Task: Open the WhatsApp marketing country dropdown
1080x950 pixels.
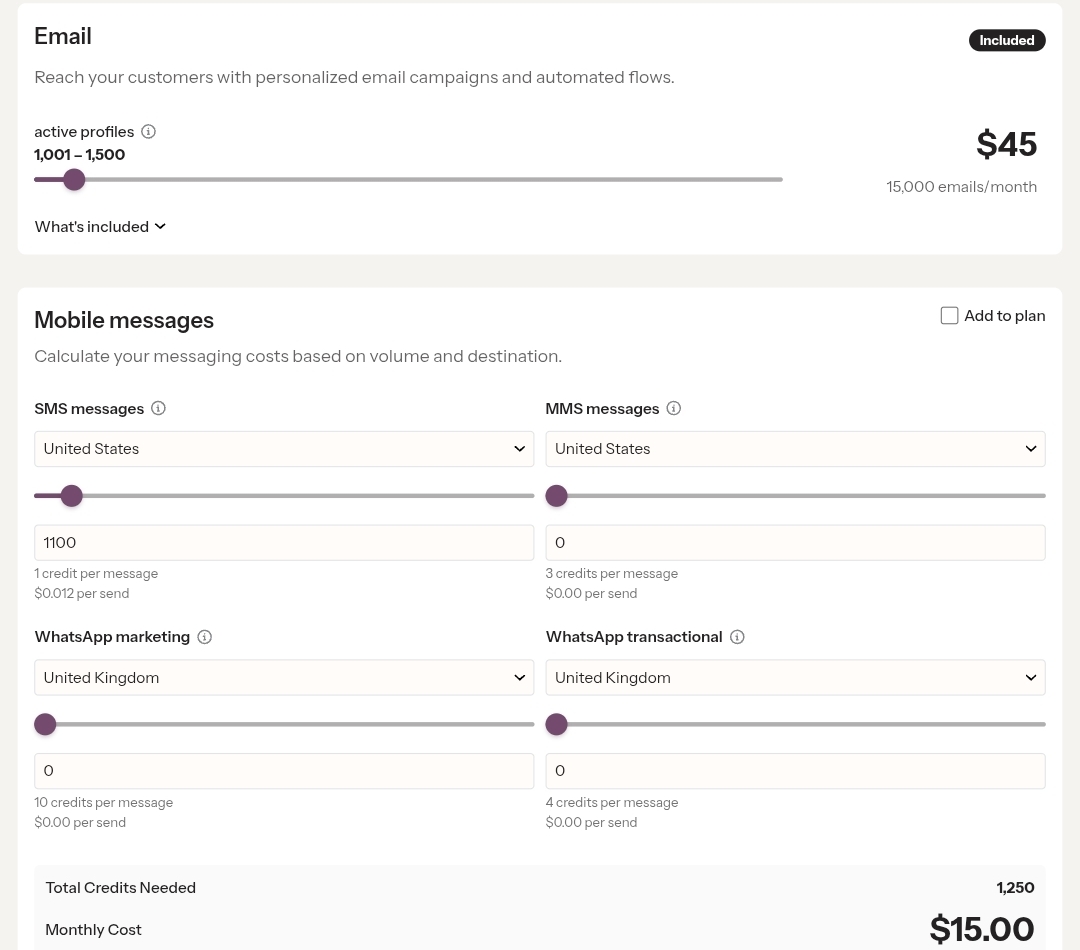Action: (284, 677)
